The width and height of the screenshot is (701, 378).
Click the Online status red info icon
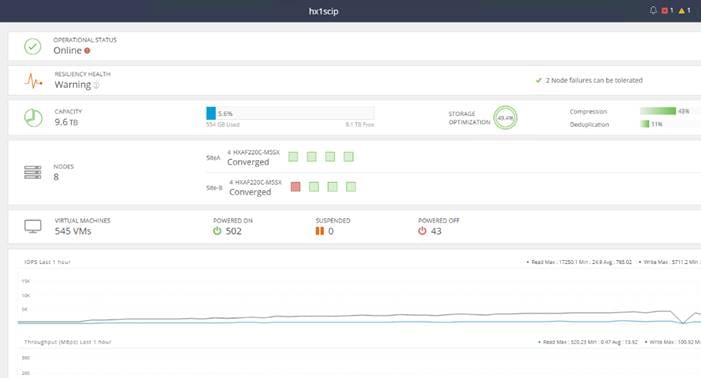(x=87, y=51)
